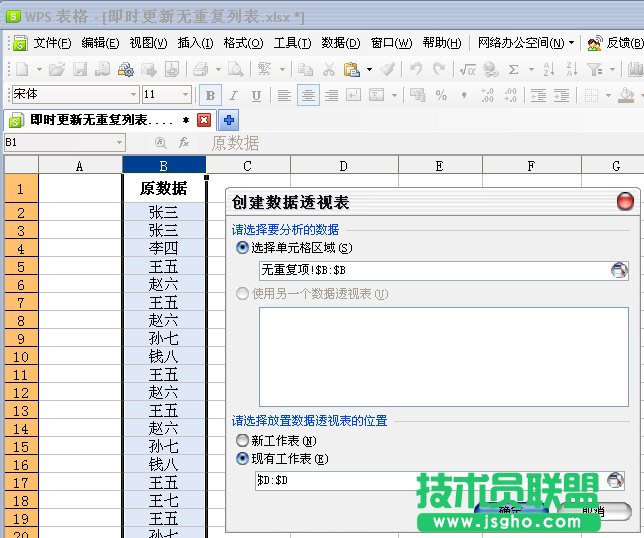The image size is (644, 538).
Task: Click the AutoSum sigma icon
Action: pyautogui.click(x=513, y=69)
